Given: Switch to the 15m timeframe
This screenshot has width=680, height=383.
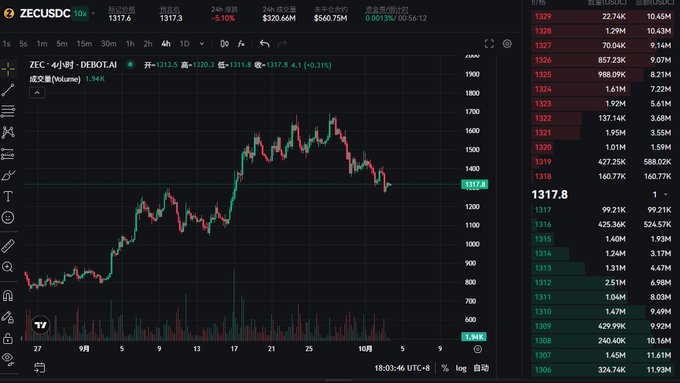Looking at the screenshot, I should [x=84, y=44].
